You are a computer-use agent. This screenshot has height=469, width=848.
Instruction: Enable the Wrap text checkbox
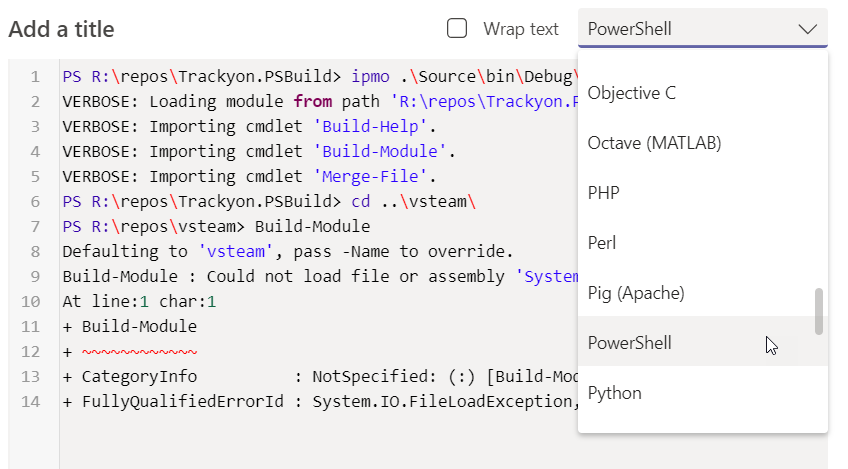pyautogui.click(x=457, y=29)
